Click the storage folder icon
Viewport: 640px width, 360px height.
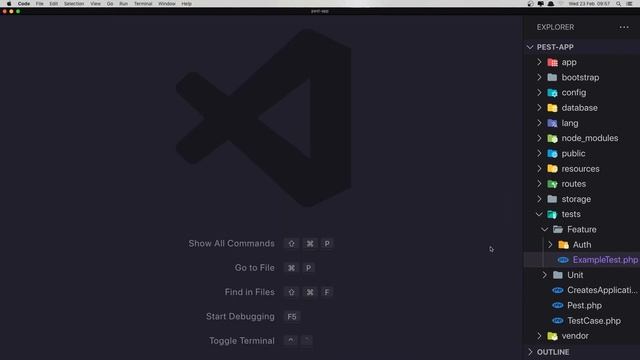coord(552,199)
